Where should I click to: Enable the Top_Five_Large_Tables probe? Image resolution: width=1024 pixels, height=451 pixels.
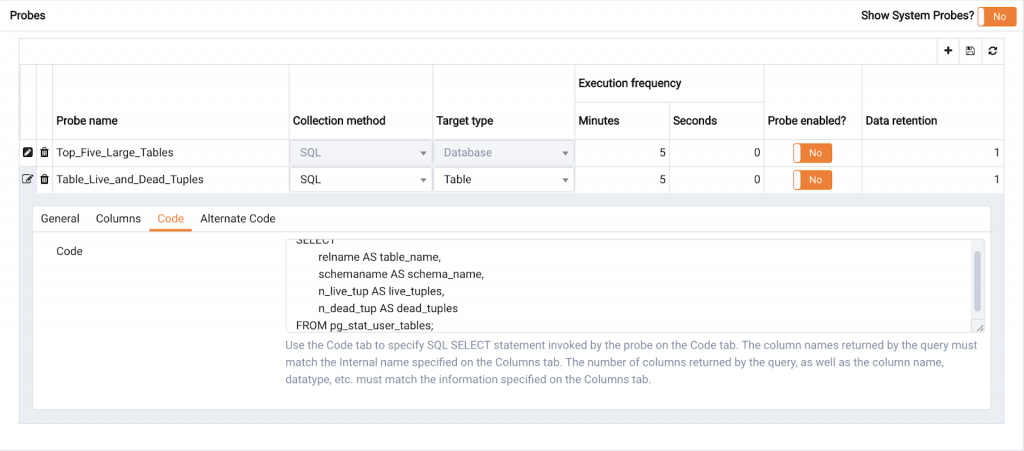[x=812, y=153]
